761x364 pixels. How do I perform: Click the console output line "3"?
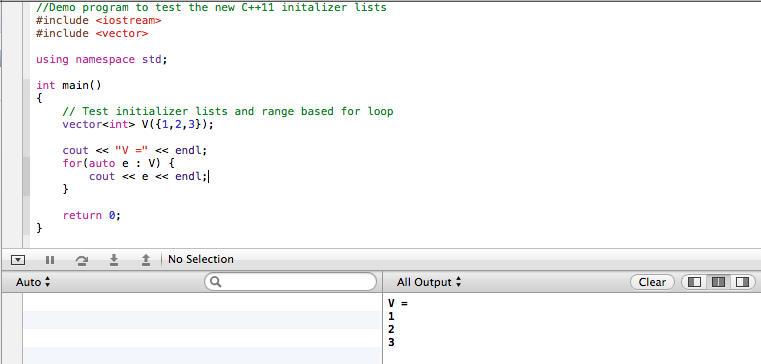click(391, 343)
